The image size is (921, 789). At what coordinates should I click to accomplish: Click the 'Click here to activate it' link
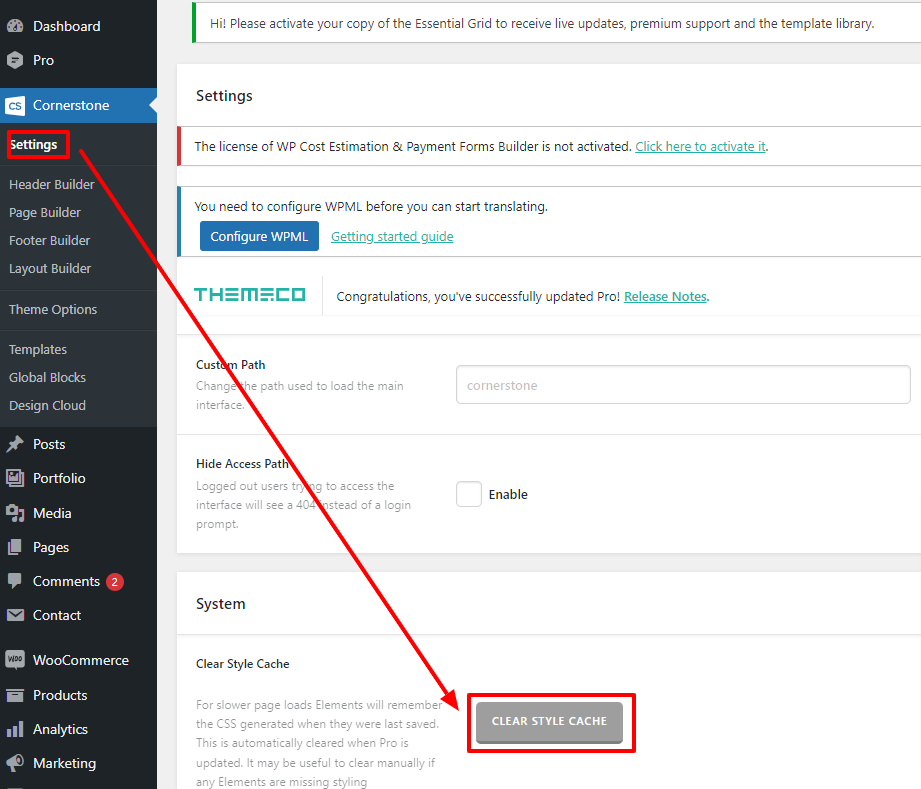(x=700, y=146)
